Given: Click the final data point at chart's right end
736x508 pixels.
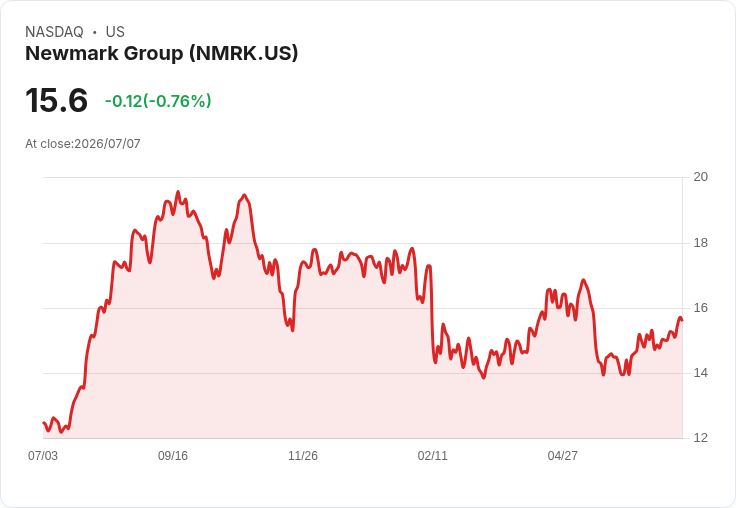Looking at the screenshot, I should 682,320.
